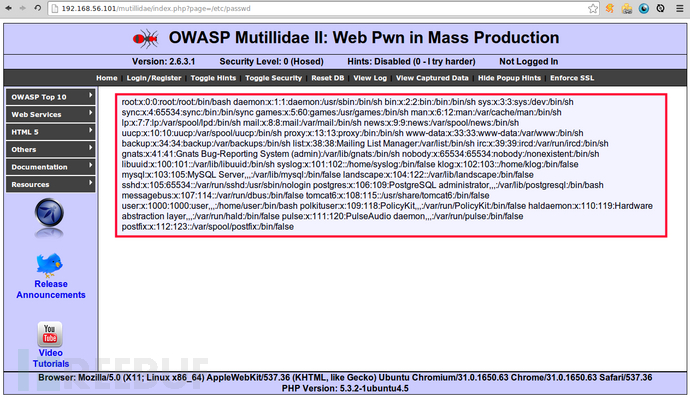This screenshot has width=690, height=398.
Task: Expand OWASP Top 10 sidebar menu
Action: [51, 97]
